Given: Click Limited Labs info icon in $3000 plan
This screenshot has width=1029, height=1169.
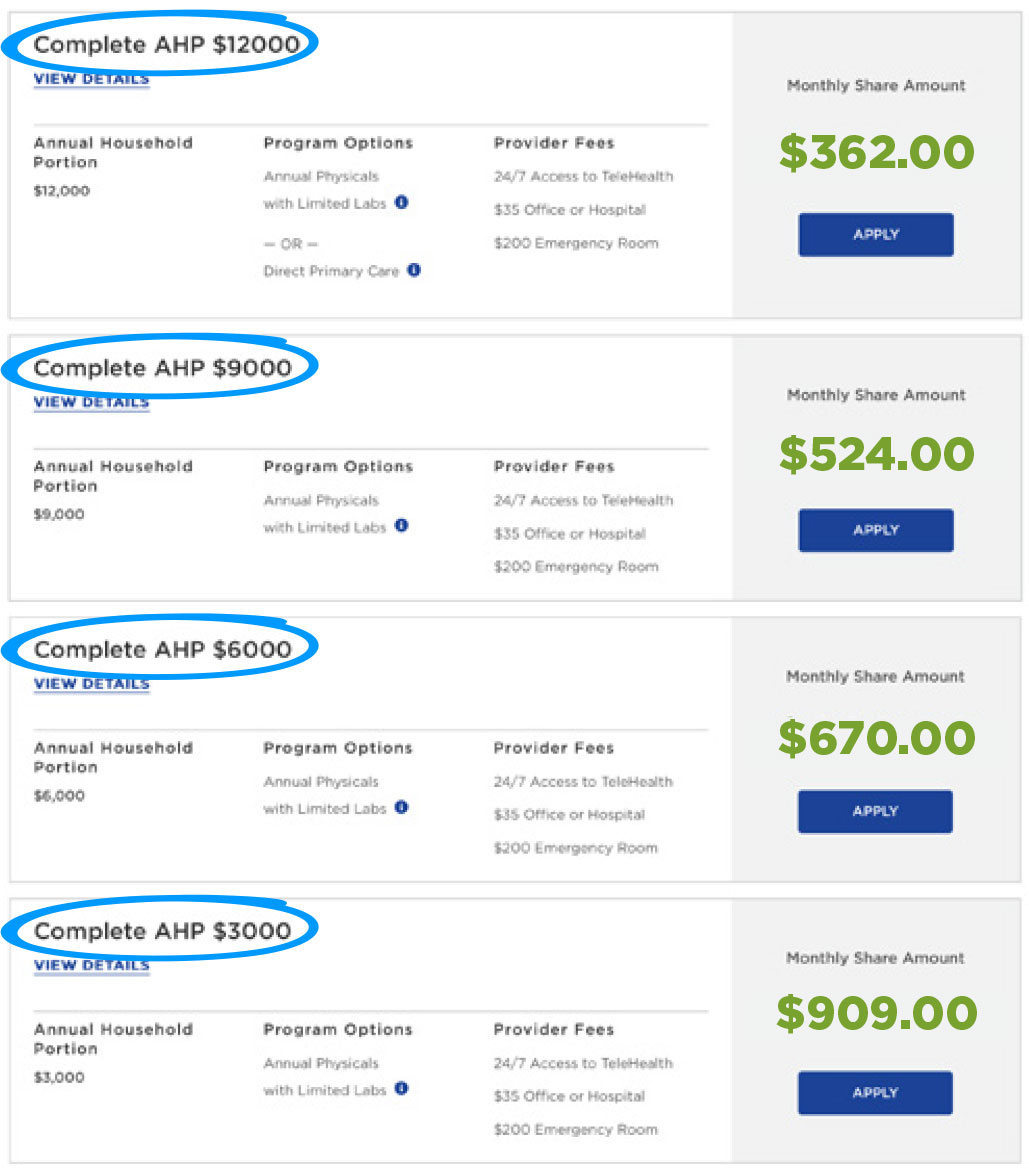Looking at the screenshot, I should pos(401,1089).
